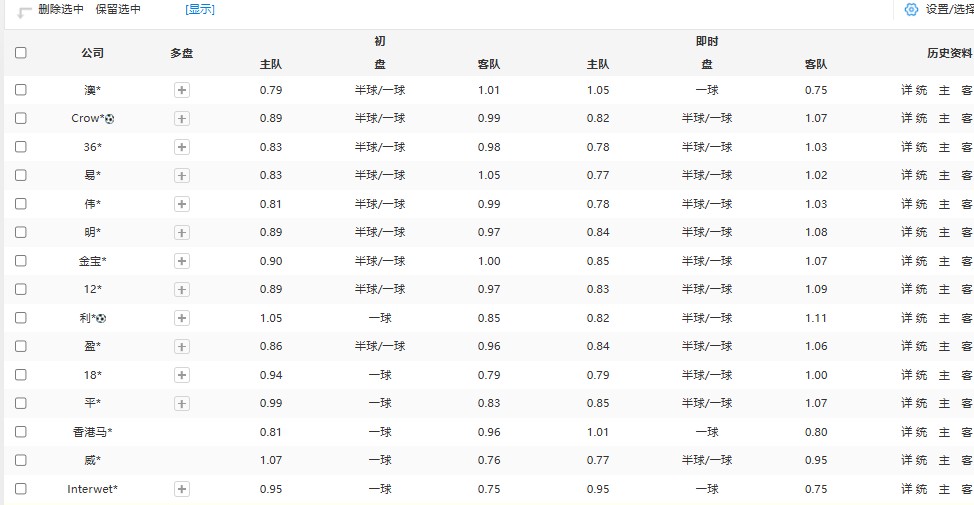Expand the plus icon in 36* row
974x505 pixels.
(182, 147)
